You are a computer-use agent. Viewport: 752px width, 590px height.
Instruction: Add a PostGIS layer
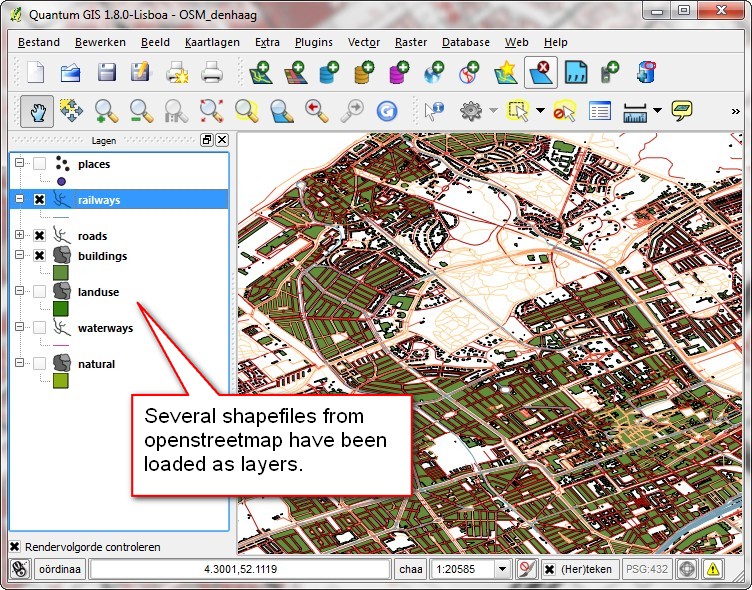329,72
